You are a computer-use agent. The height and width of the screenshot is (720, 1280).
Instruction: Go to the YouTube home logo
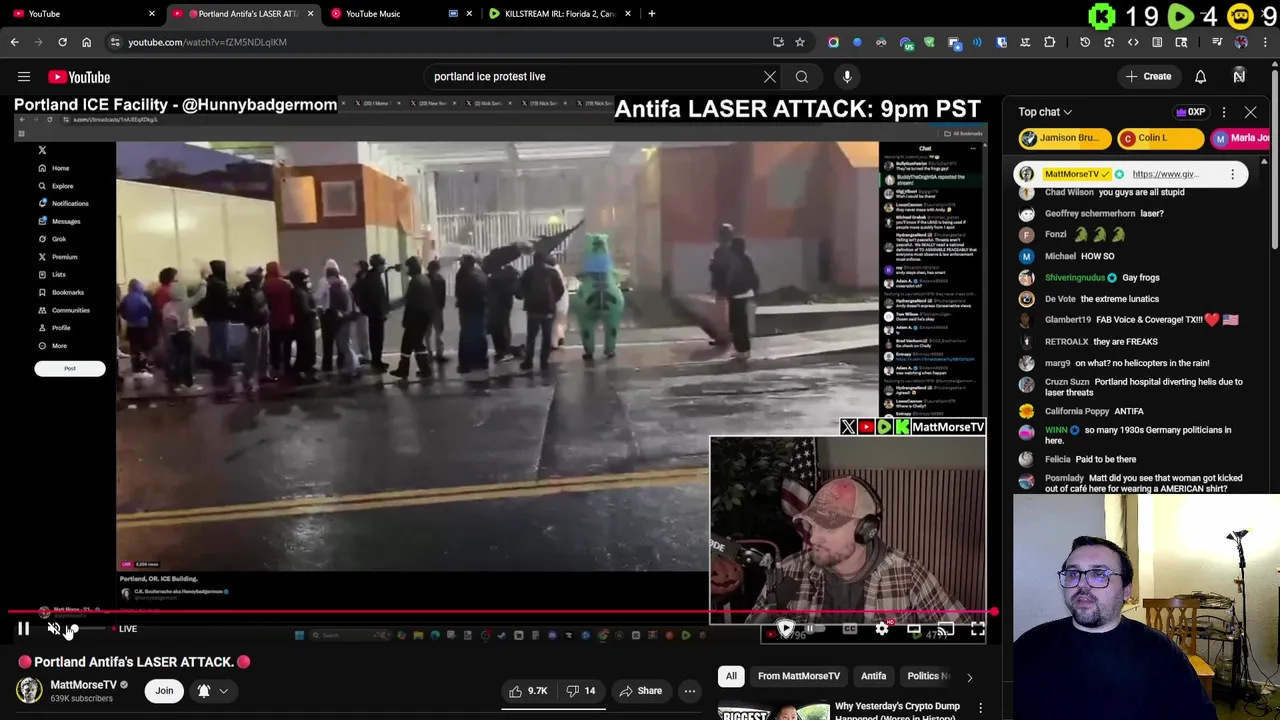(x=79, y=77)
